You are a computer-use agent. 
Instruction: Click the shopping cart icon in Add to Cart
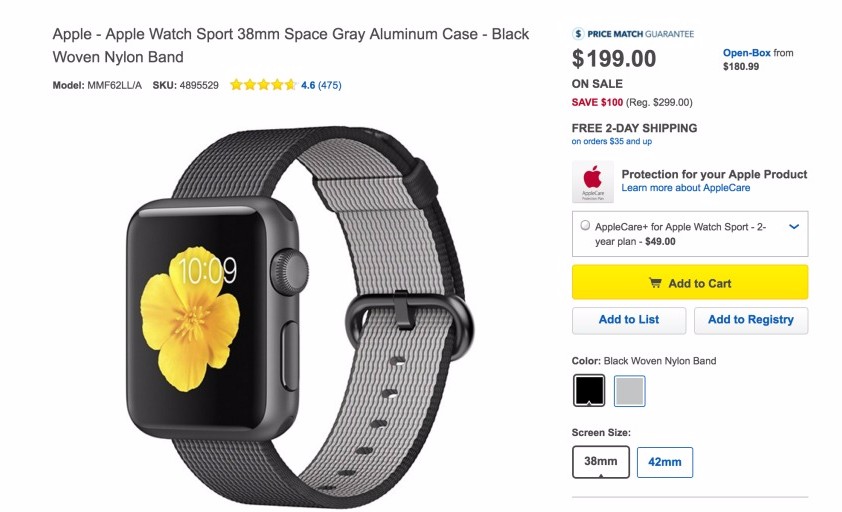[x=655, y=283]
